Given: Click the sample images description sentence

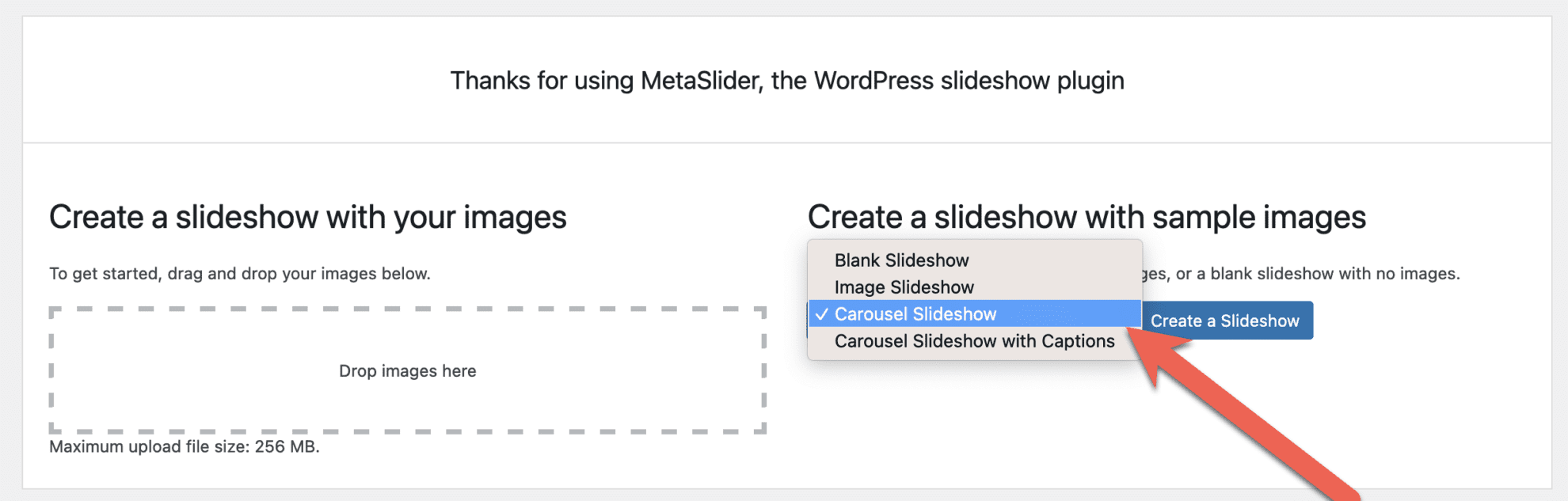Looking at the screenshot, I should pos(1307,273).
